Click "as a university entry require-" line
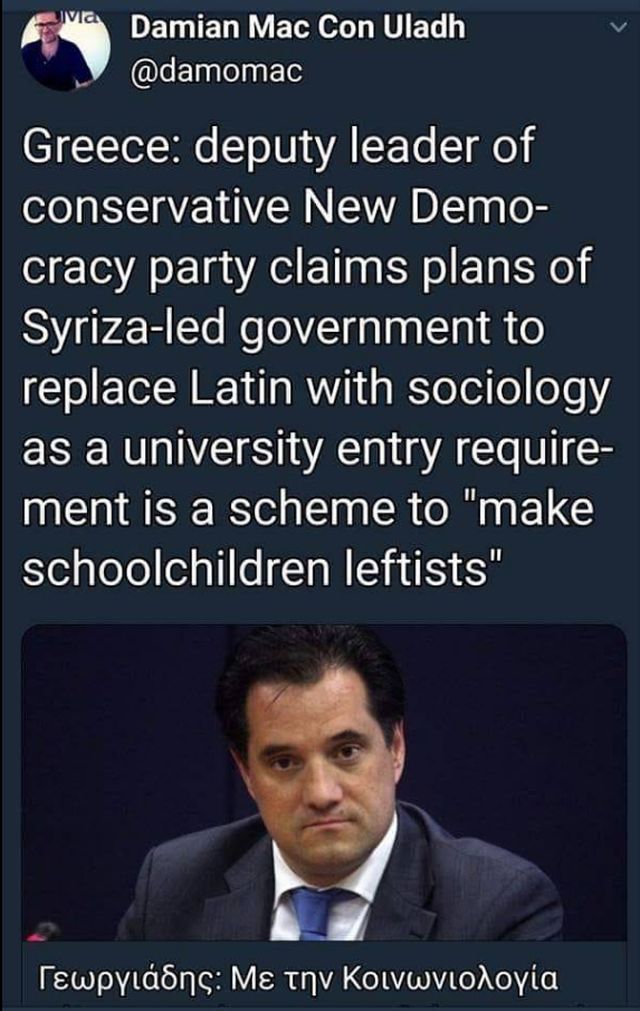Image resolution: width=640 pixels, height=1011 pixels. coord(318,449)
